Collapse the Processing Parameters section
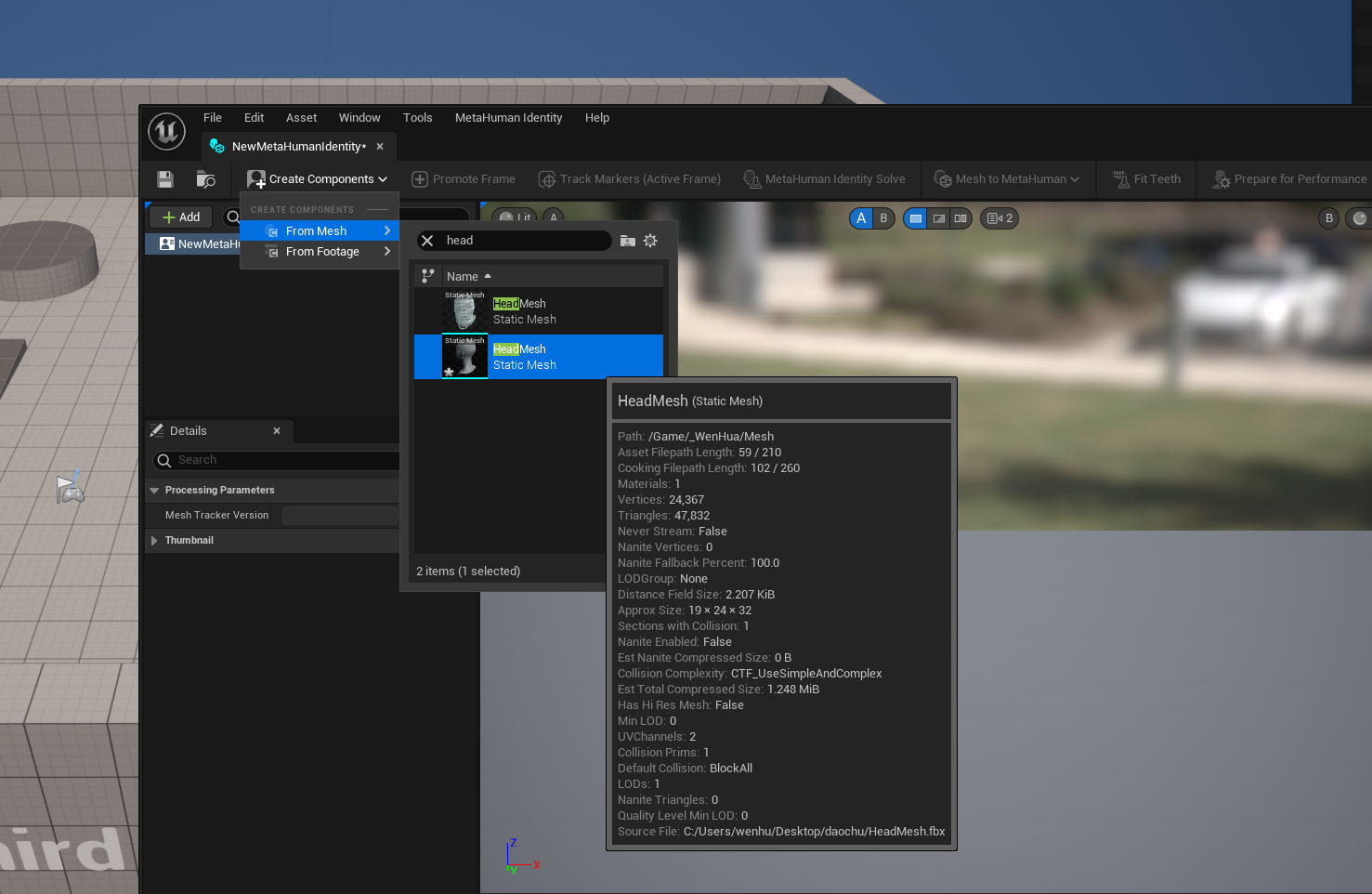 [x=154, y=491]
